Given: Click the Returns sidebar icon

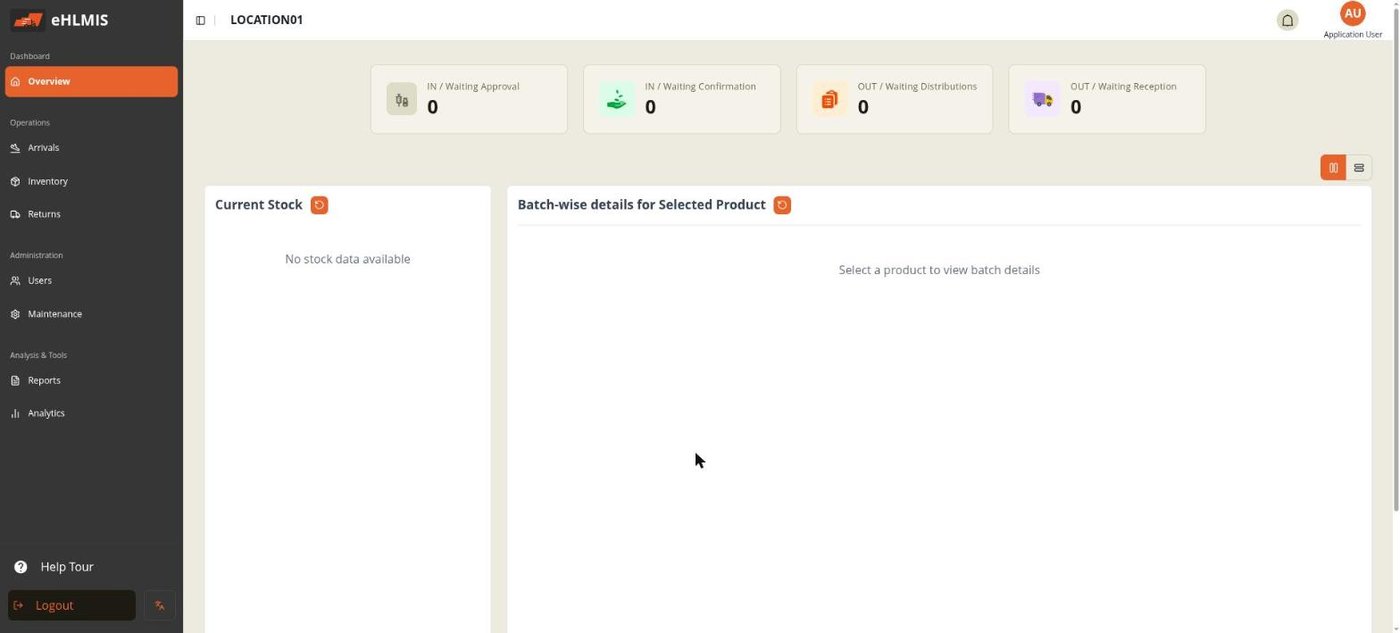Looking at the screenshot, I should tap(15, 214).
